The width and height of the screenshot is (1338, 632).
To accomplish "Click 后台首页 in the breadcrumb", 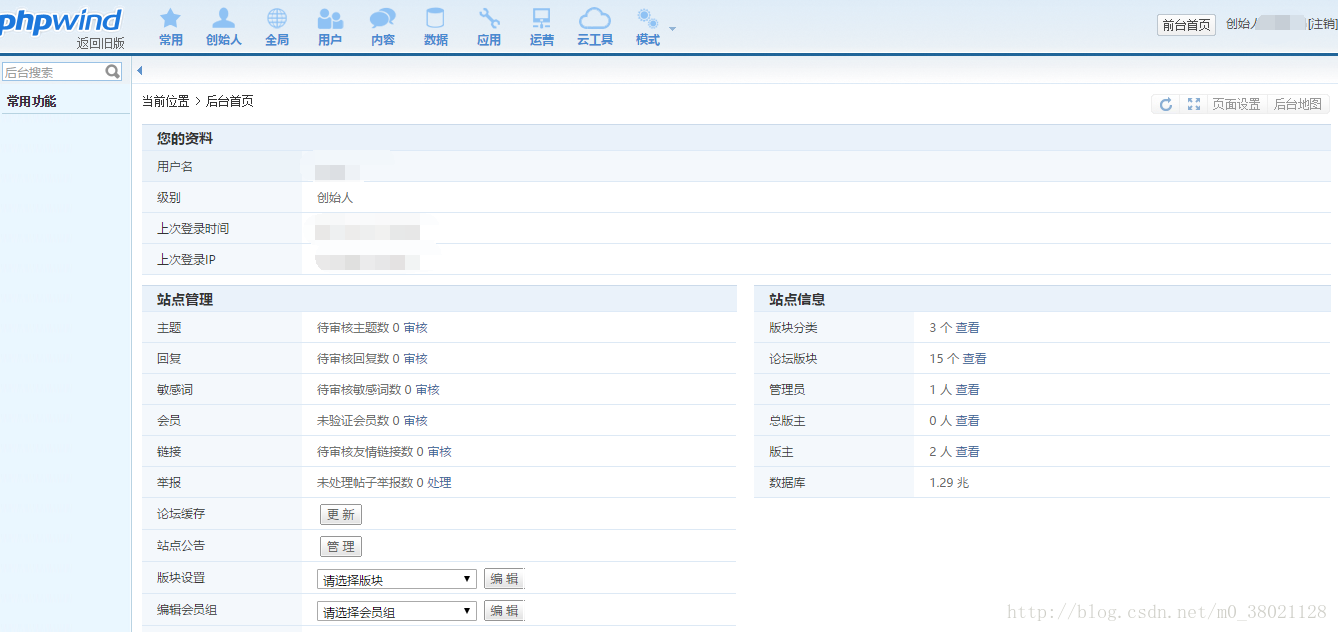I will [x=230, y=101].
